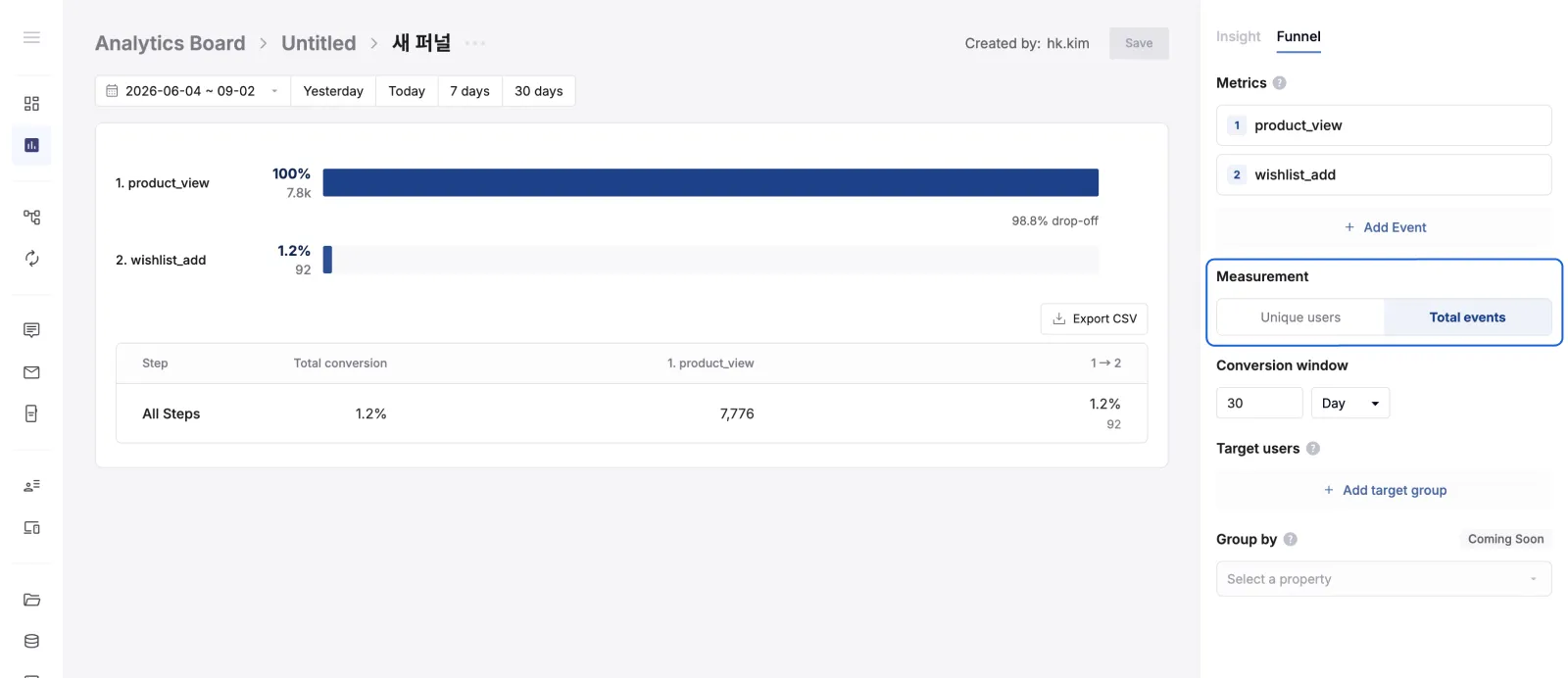Expand the Day unit dropdown
1568x678 pixels.
pos(1350,403)
